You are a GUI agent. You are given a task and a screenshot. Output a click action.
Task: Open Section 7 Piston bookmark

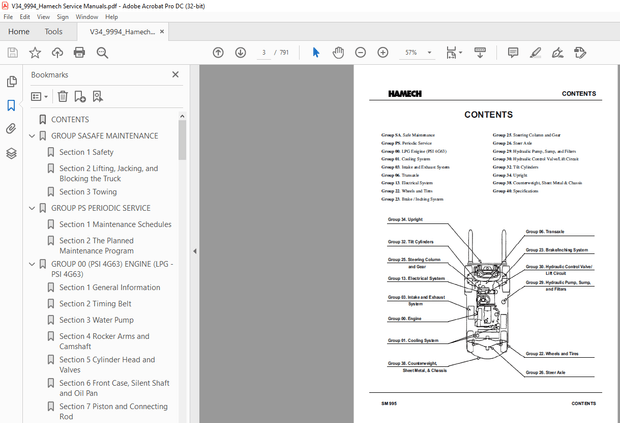[x=113, y=411]
